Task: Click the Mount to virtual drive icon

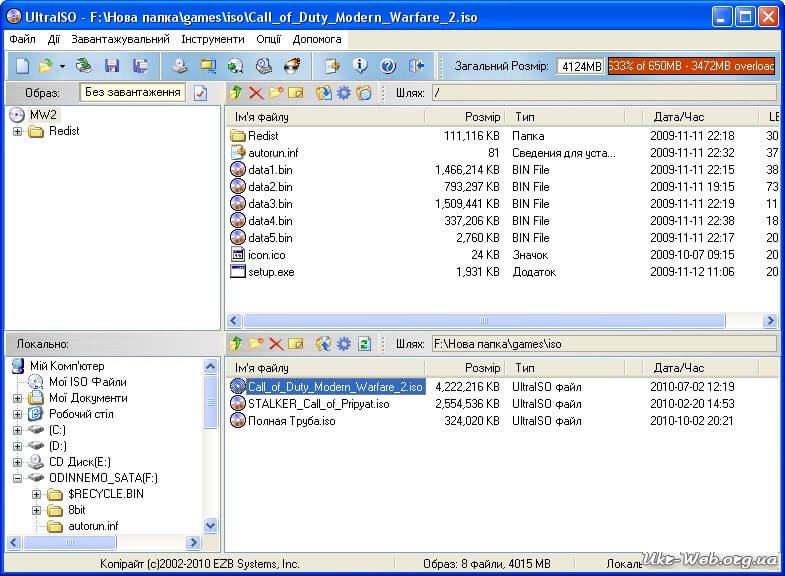Action: (264, 66)
